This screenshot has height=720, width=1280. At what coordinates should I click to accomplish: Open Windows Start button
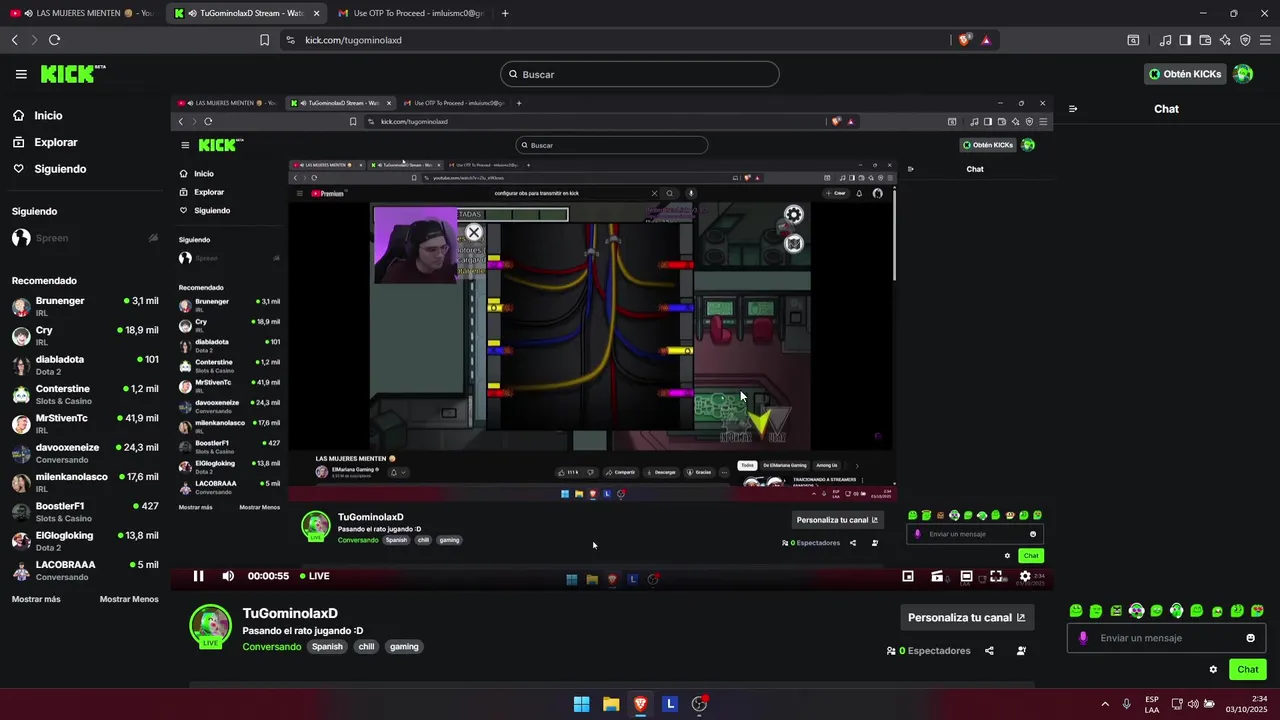pyautogui.click(x=581, y=704)
